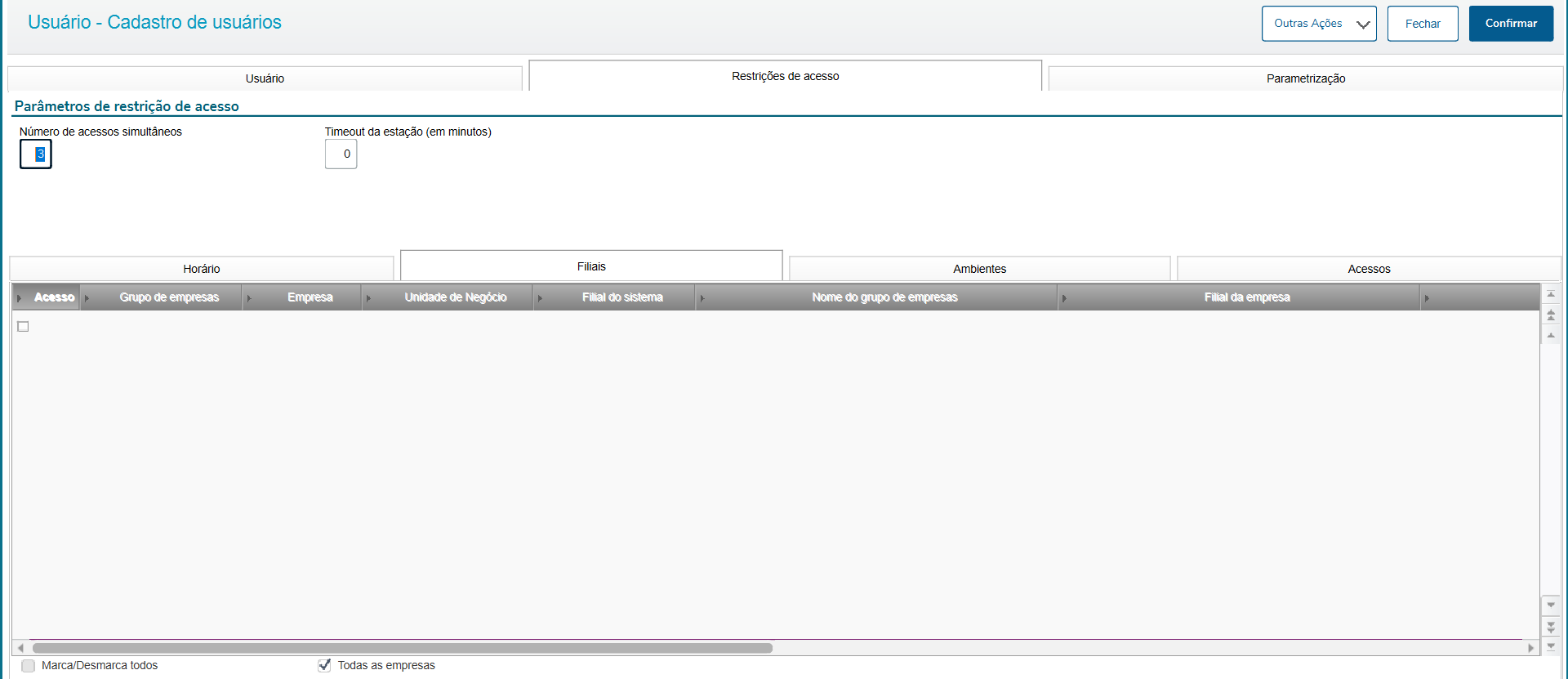The height and width of the screenshot is (679, 1568).
Task: Switch to the Horário sub-tab
Action: point(202,269)
